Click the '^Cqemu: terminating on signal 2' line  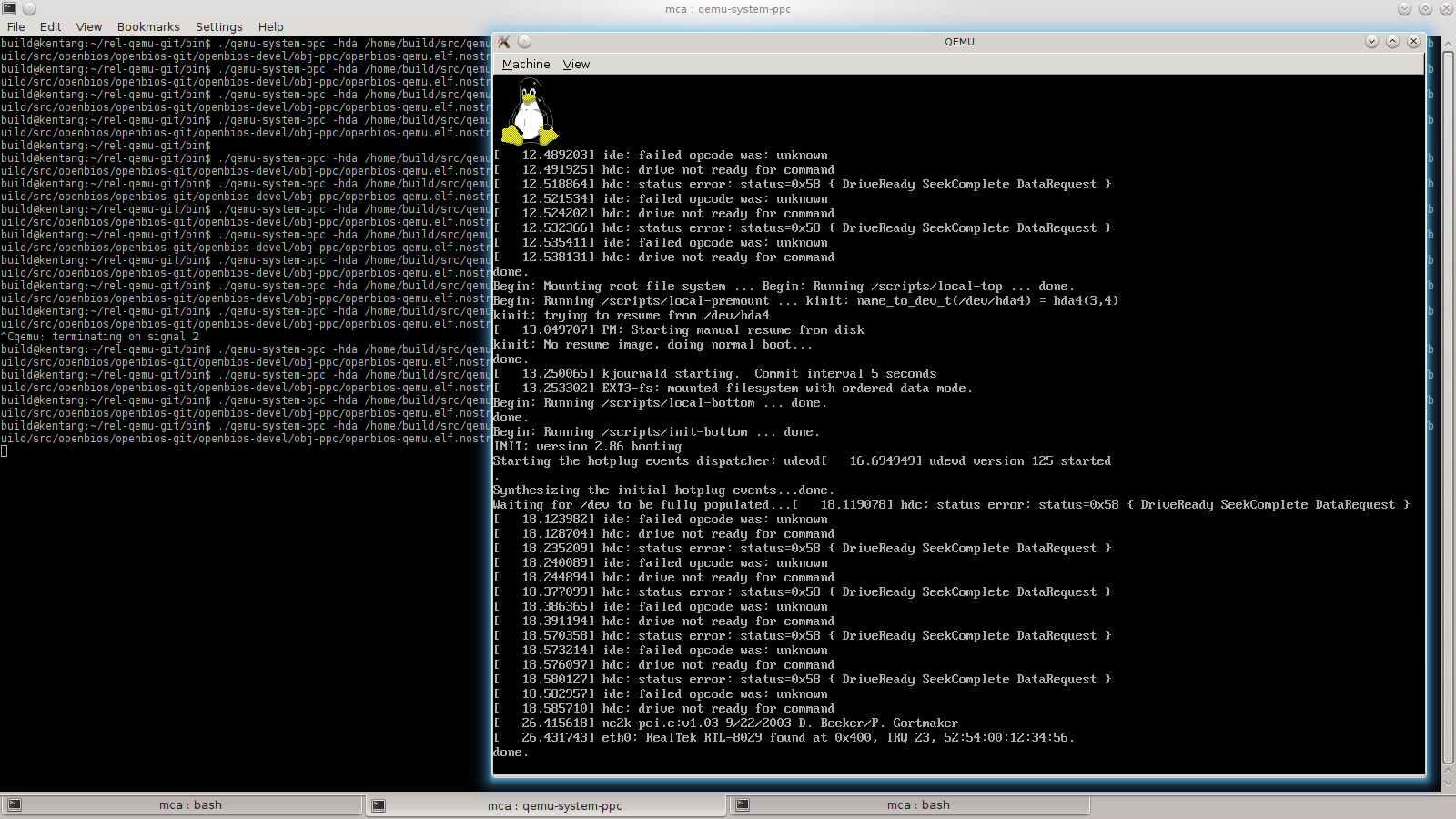(x=100, y=337)
